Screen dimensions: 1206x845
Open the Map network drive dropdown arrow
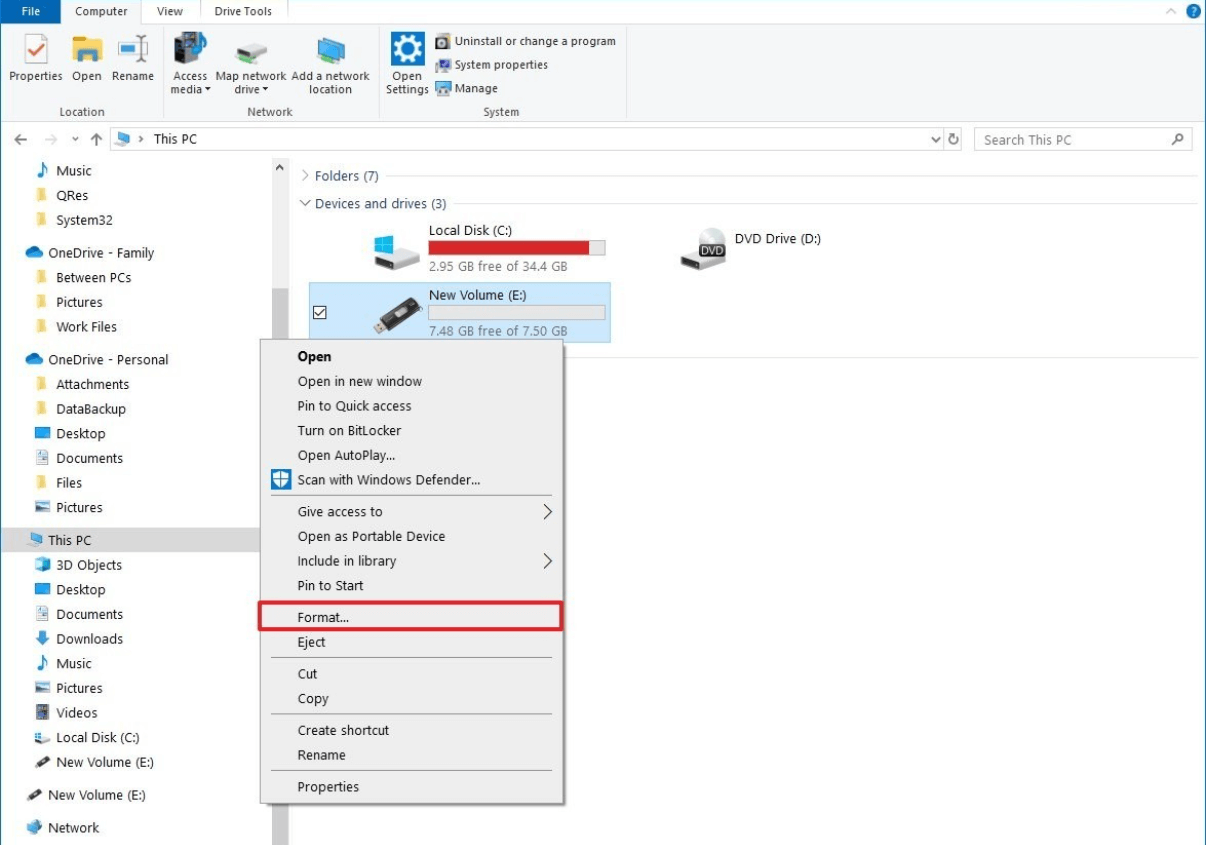tap(266, 88)
